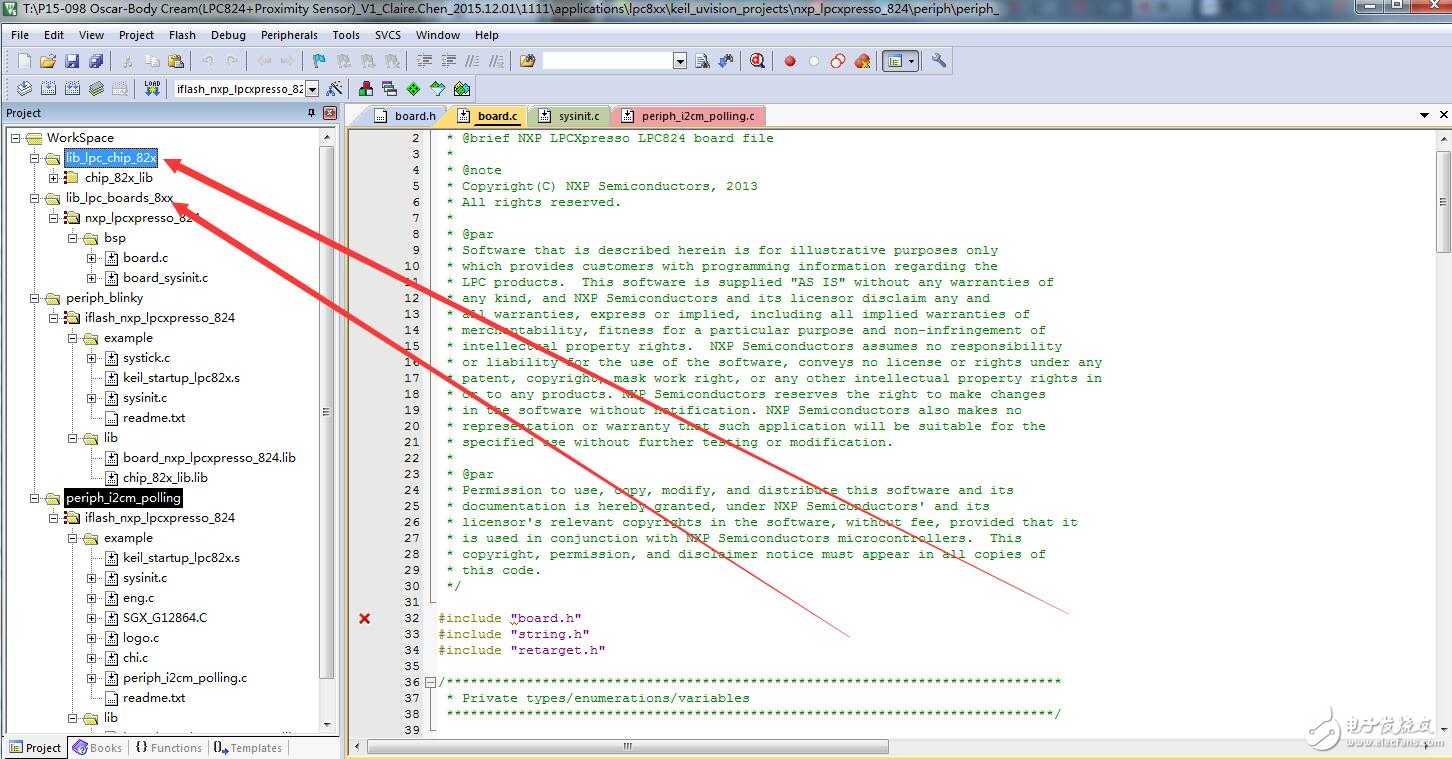Close the Project panel
This screenshot has height=759, width=1452.
pyautogui.click(x=329, y=113)
